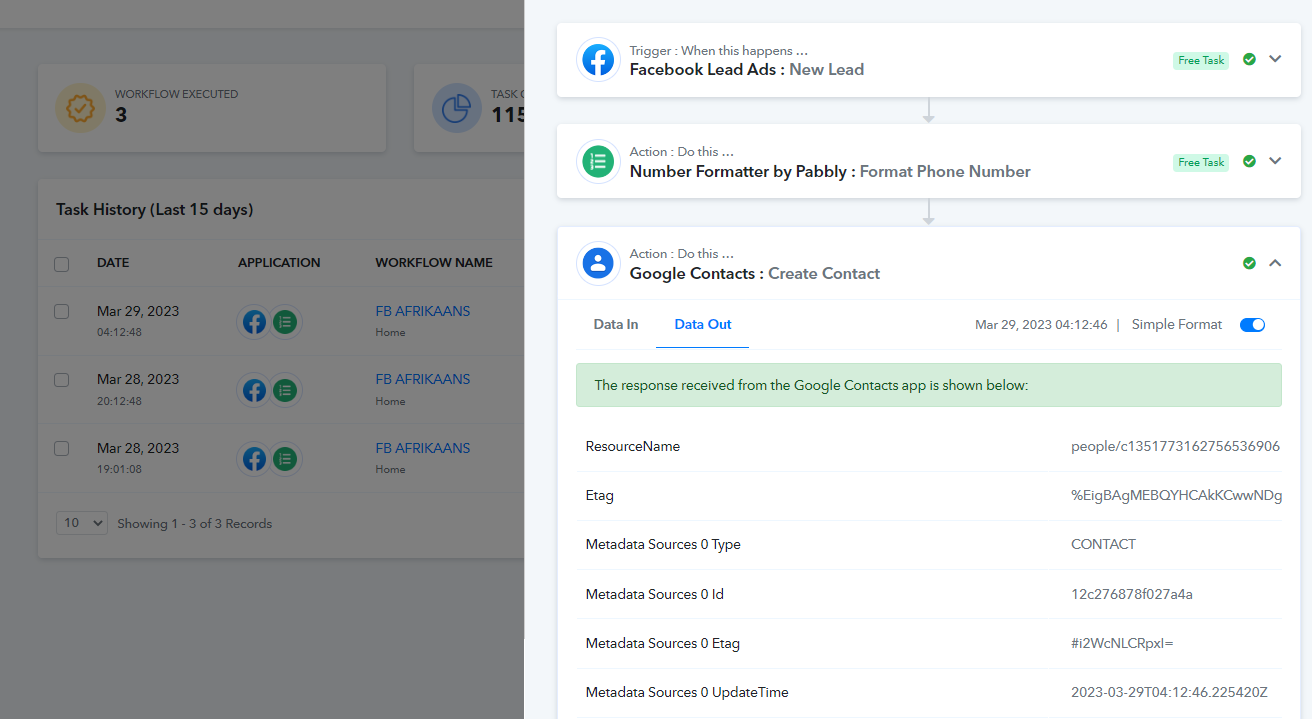Click the Facebook Lead Ads : New Lead title
The height and width of the screenshot is (719, 1312).
(747, 69)
